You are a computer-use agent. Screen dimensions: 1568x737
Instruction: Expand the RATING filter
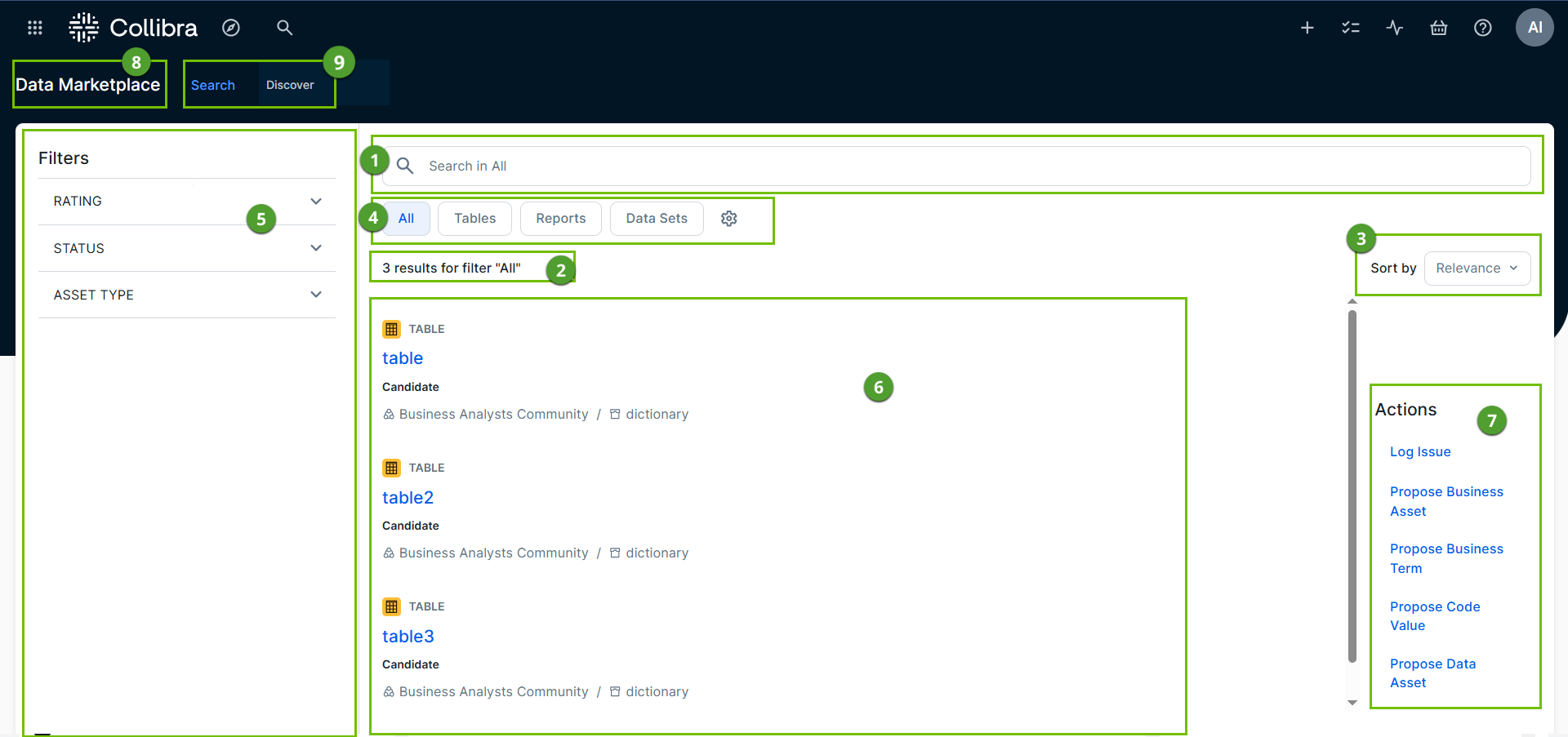pos(316,202)
